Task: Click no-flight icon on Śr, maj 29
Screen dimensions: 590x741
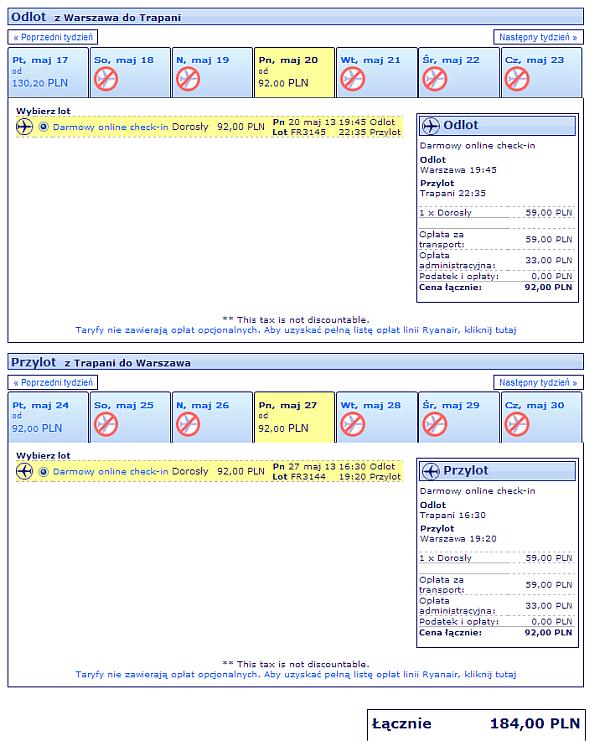Action: pos(434,424)
